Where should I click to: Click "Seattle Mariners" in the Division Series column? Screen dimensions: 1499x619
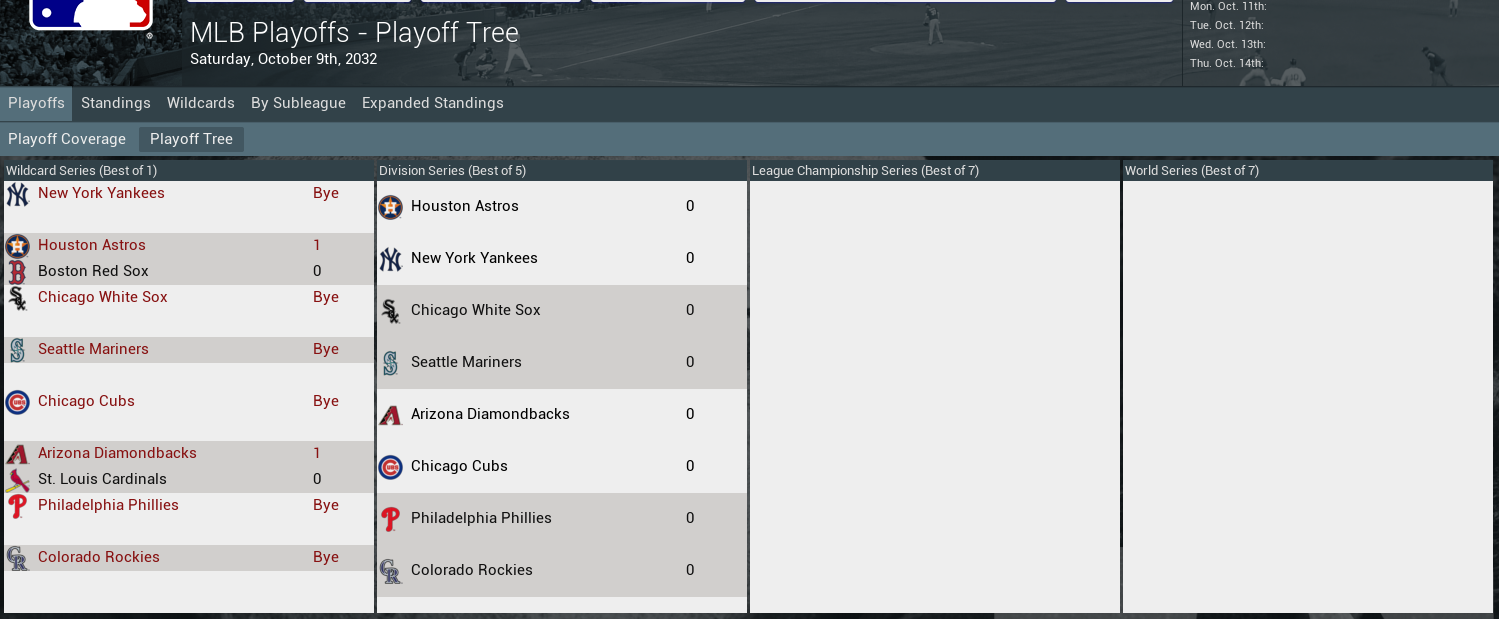(466, 362)
